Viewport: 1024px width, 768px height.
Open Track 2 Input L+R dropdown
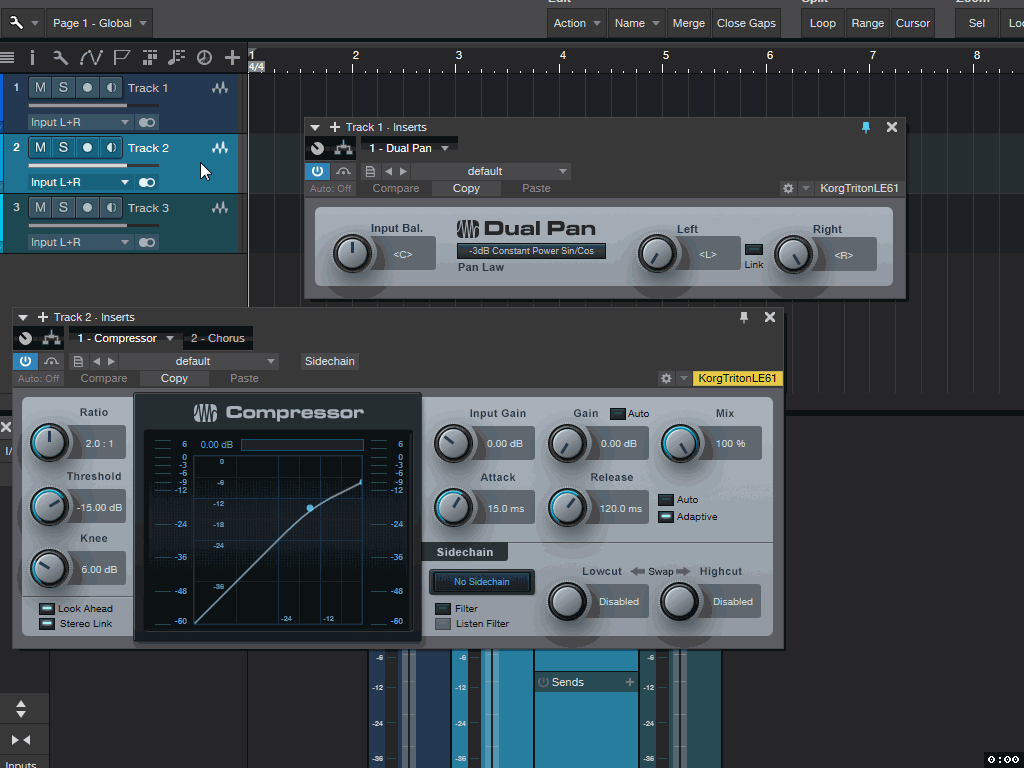point(80,182)
